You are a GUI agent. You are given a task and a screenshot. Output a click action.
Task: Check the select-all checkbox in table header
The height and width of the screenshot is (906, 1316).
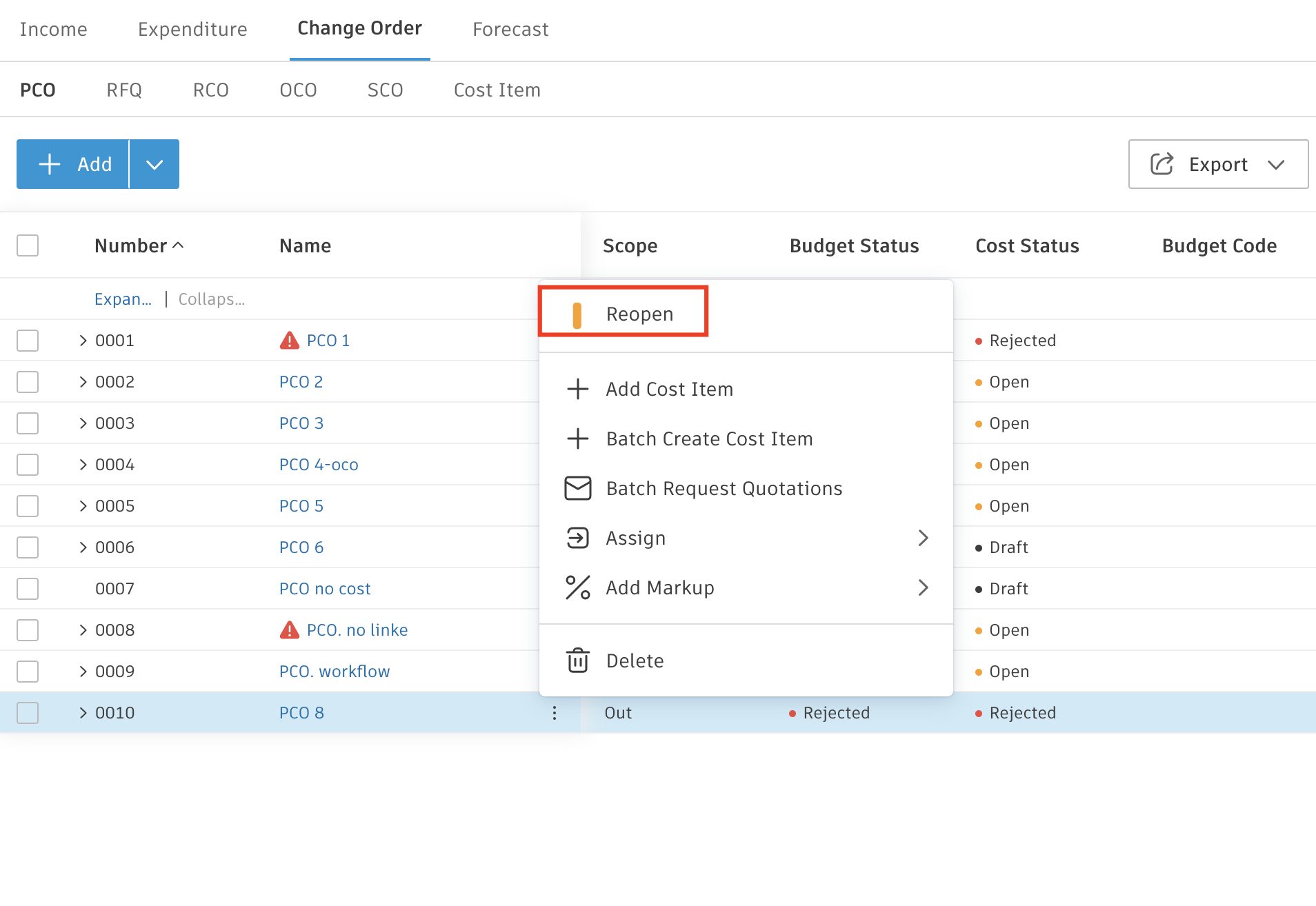coord(28,245)
